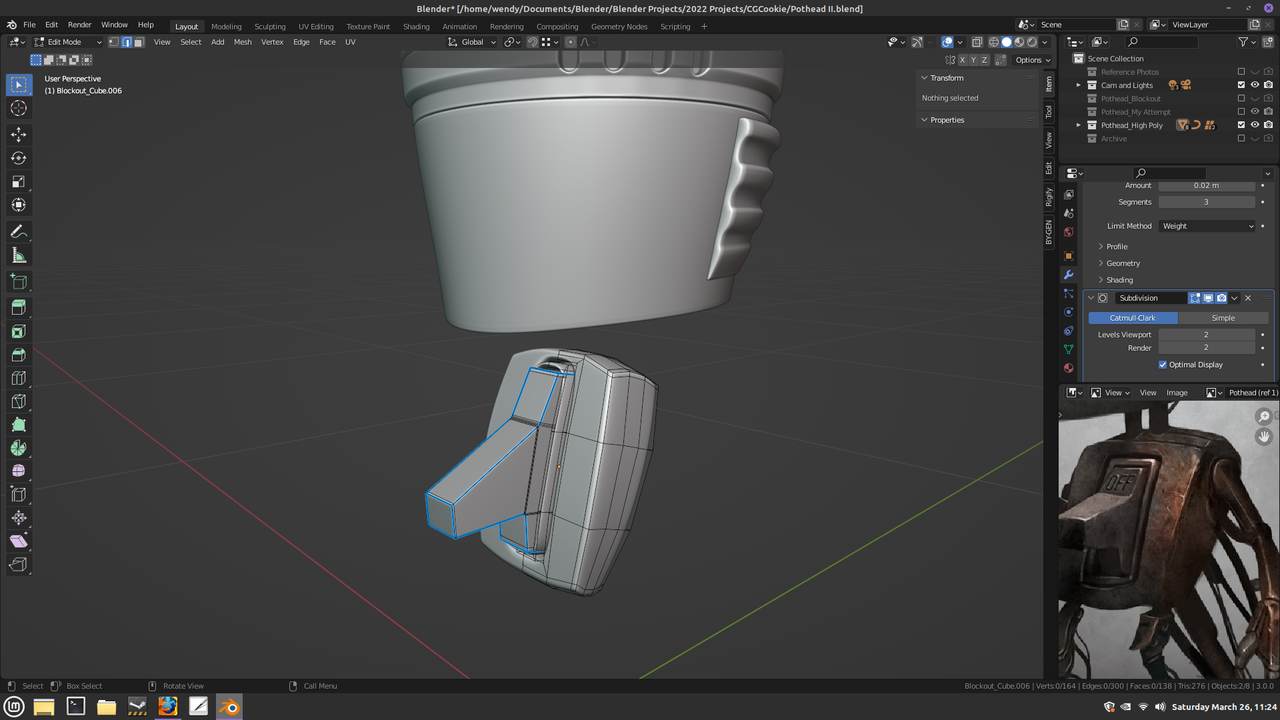Switch the Subdivision modifier to Simple

(1222, 317)
